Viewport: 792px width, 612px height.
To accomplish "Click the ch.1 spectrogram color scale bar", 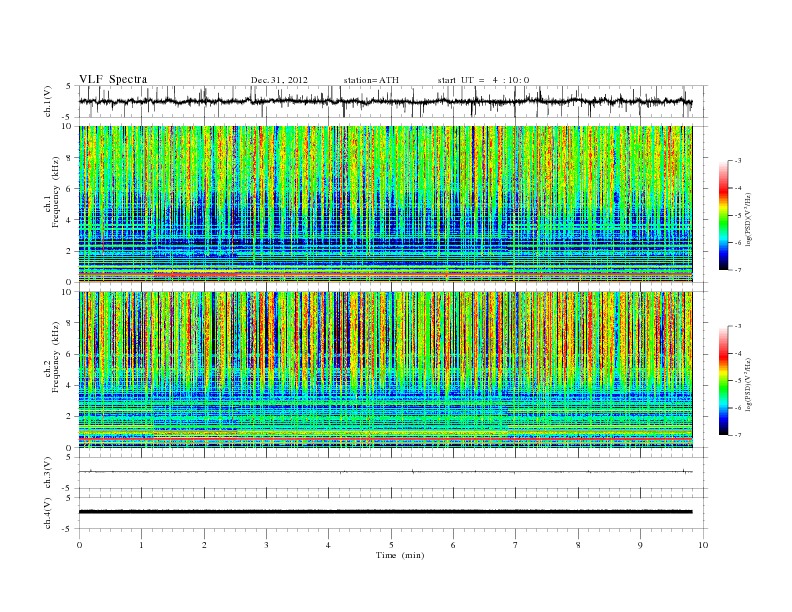I will coord(723,215).
